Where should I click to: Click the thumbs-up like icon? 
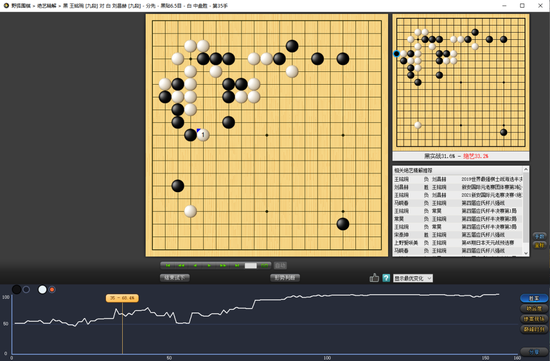[374, 278]
